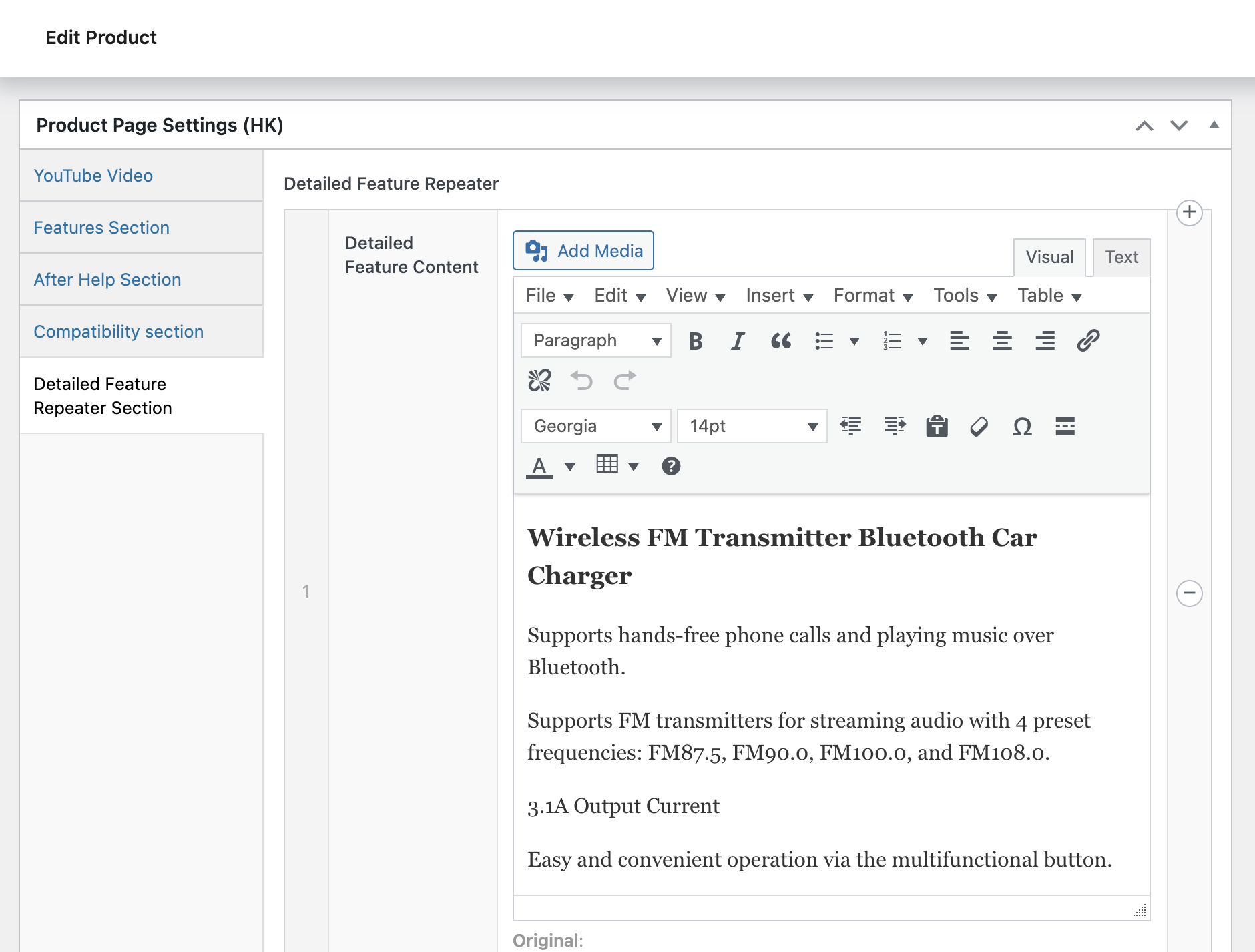Remove link with the unlink icon

click(x=539, y=381)
